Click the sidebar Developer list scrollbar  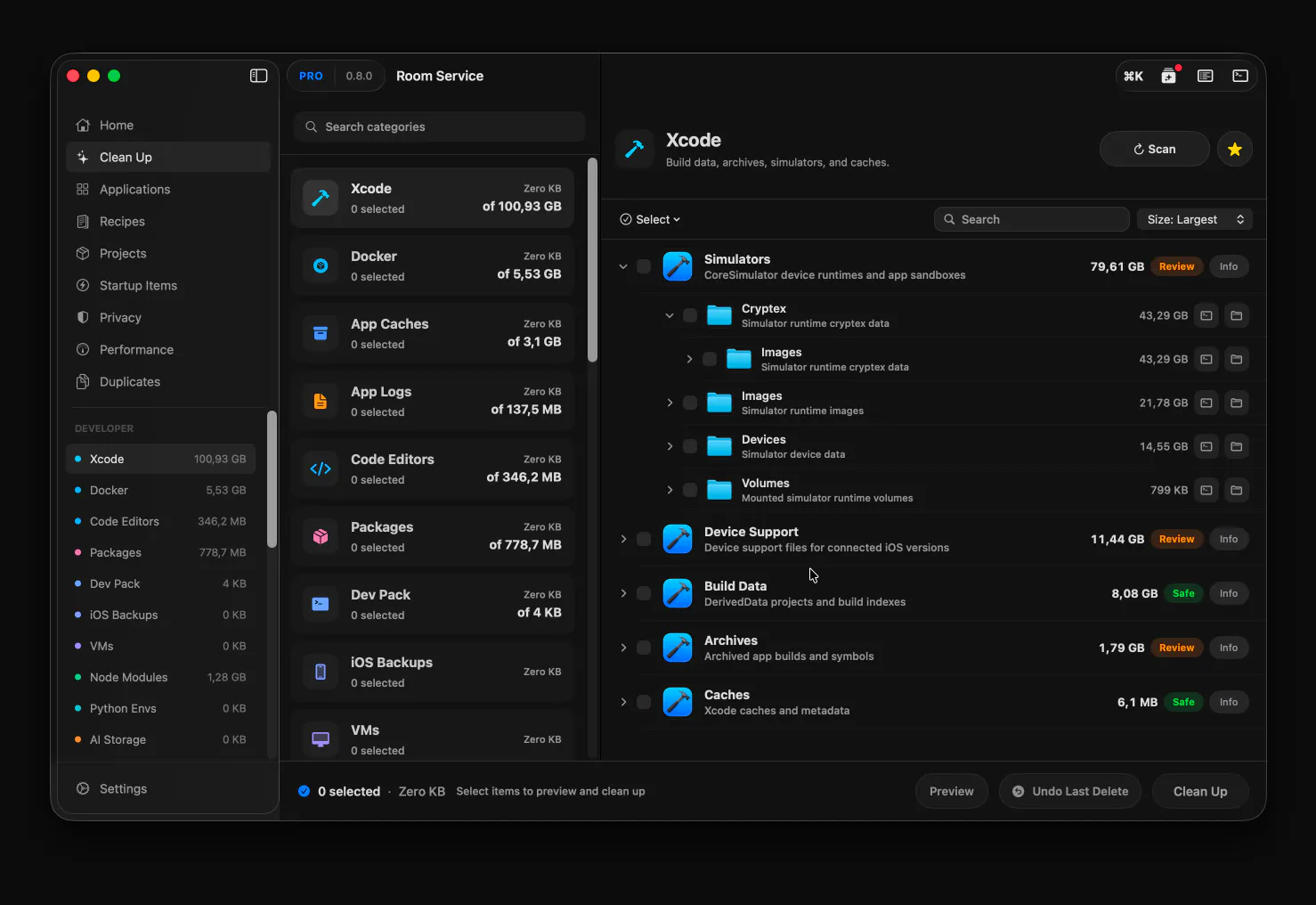pyautogui.click(x=272, y=479)
